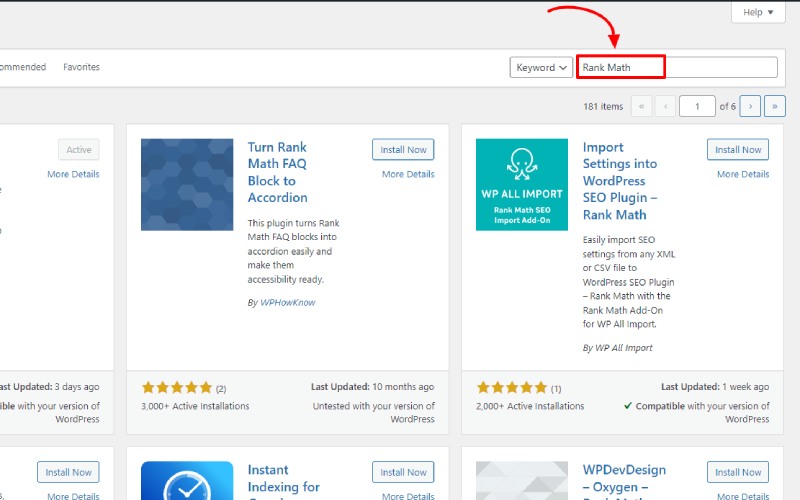Open the Help dropdown tab
Screen dimensions: 800x500
point(758,12)
